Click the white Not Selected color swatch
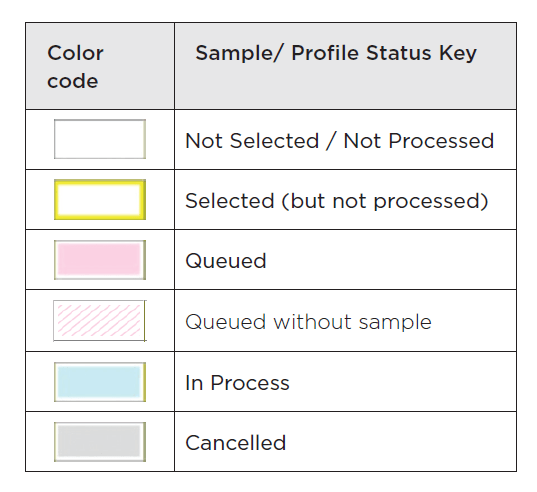The width and height of the screenshot is (537, 492). [100, 139]
